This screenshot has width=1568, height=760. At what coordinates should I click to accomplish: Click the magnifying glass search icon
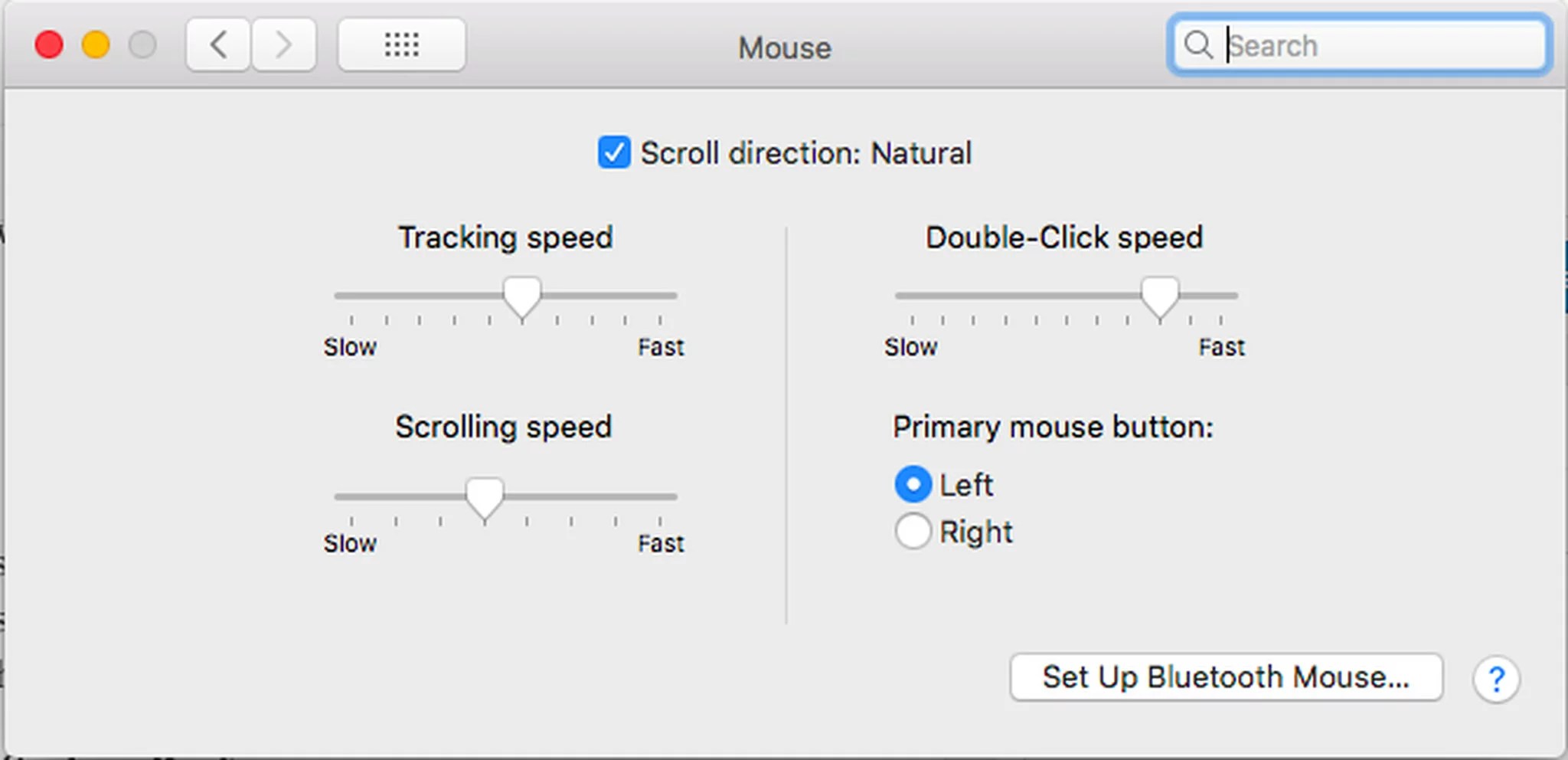pos(1197,45)
